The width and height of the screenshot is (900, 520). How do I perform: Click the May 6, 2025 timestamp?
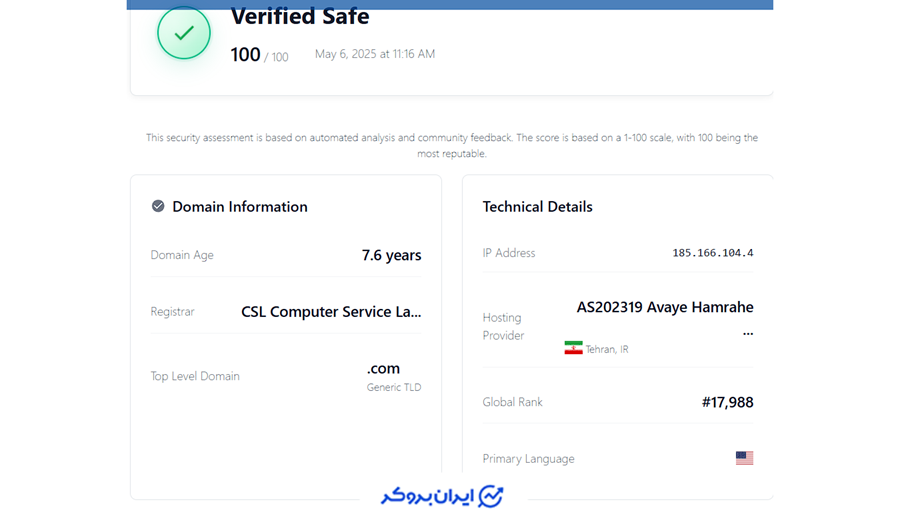click(x=375, y=54)
